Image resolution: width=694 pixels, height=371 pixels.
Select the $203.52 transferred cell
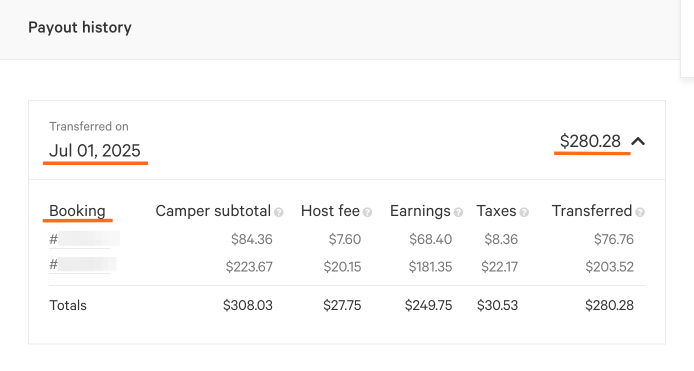click(609, 267)
